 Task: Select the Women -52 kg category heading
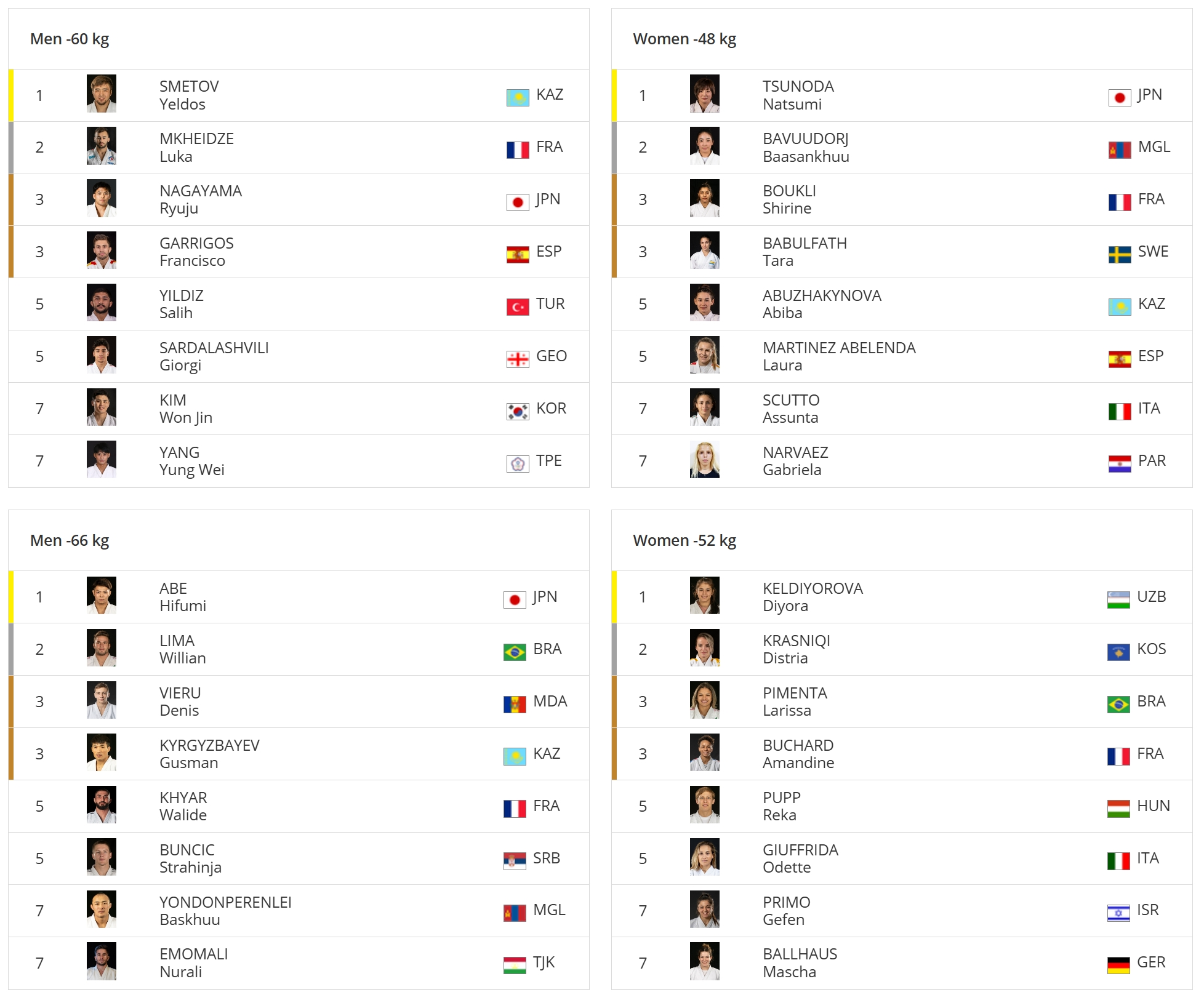click(x=684, y=540)
